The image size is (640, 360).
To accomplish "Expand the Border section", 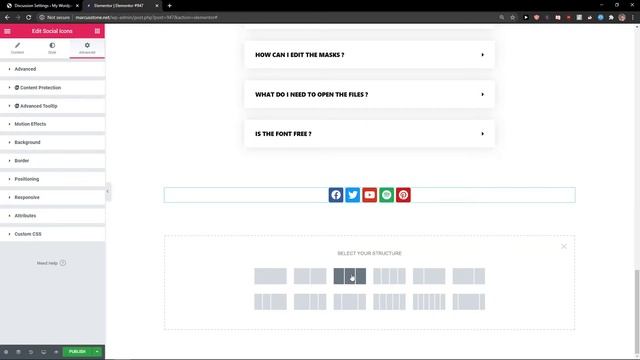I will [x=52, y=161].
